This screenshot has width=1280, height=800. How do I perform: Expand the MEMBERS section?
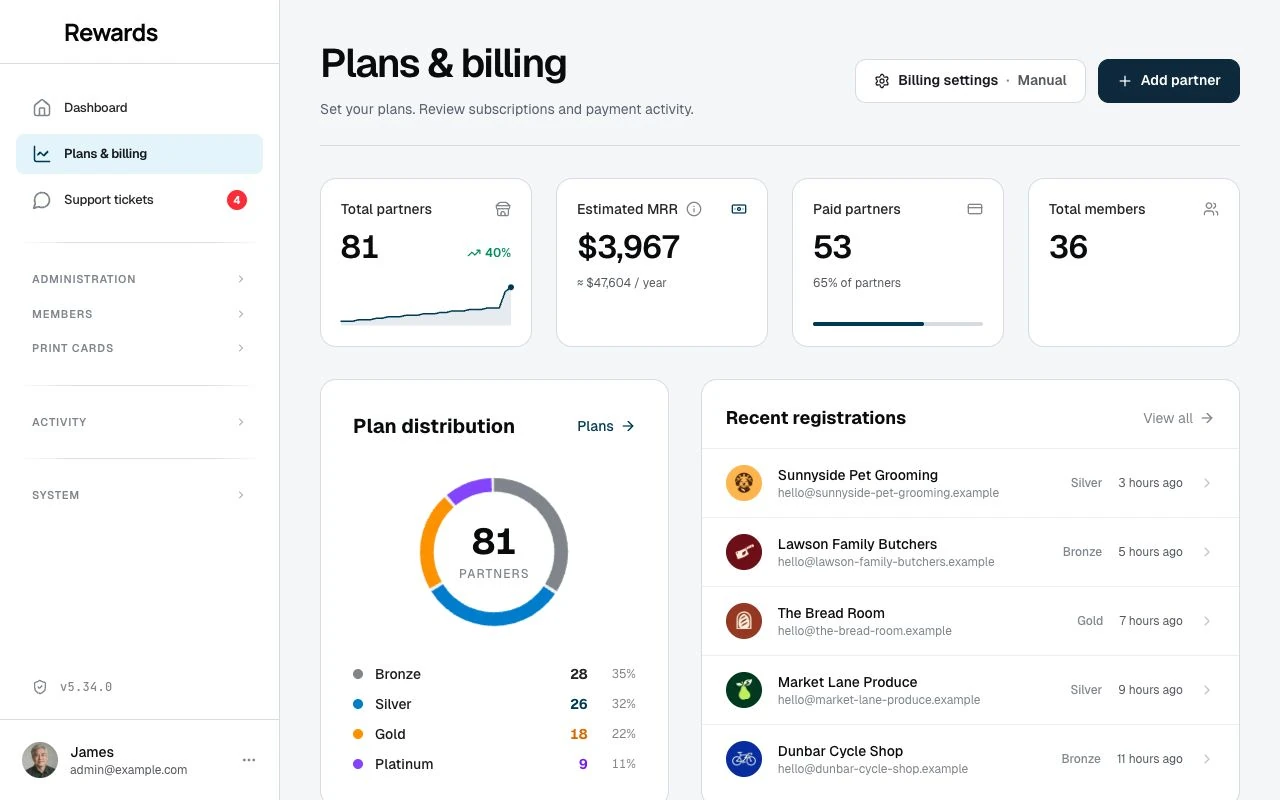coord(139,314)
